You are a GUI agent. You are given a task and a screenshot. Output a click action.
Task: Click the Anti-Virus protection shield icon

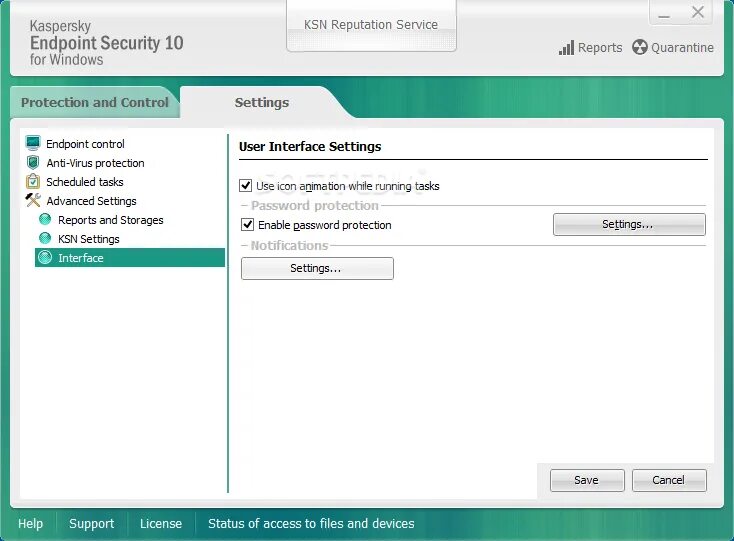pyautogui.click(x=33, y=162)
